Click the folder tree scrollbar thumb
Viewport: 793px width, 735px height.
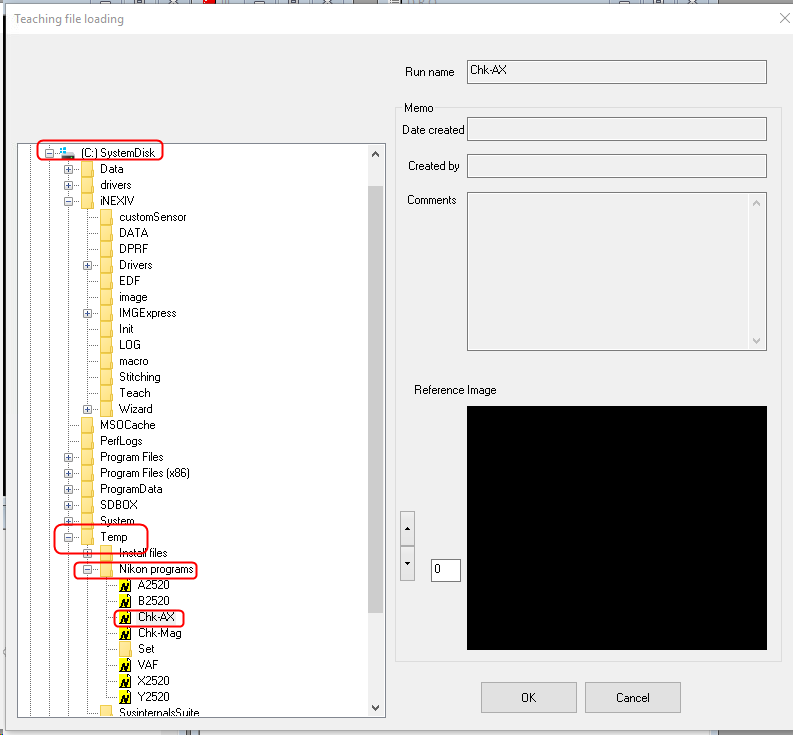click(x=375, y=399)
